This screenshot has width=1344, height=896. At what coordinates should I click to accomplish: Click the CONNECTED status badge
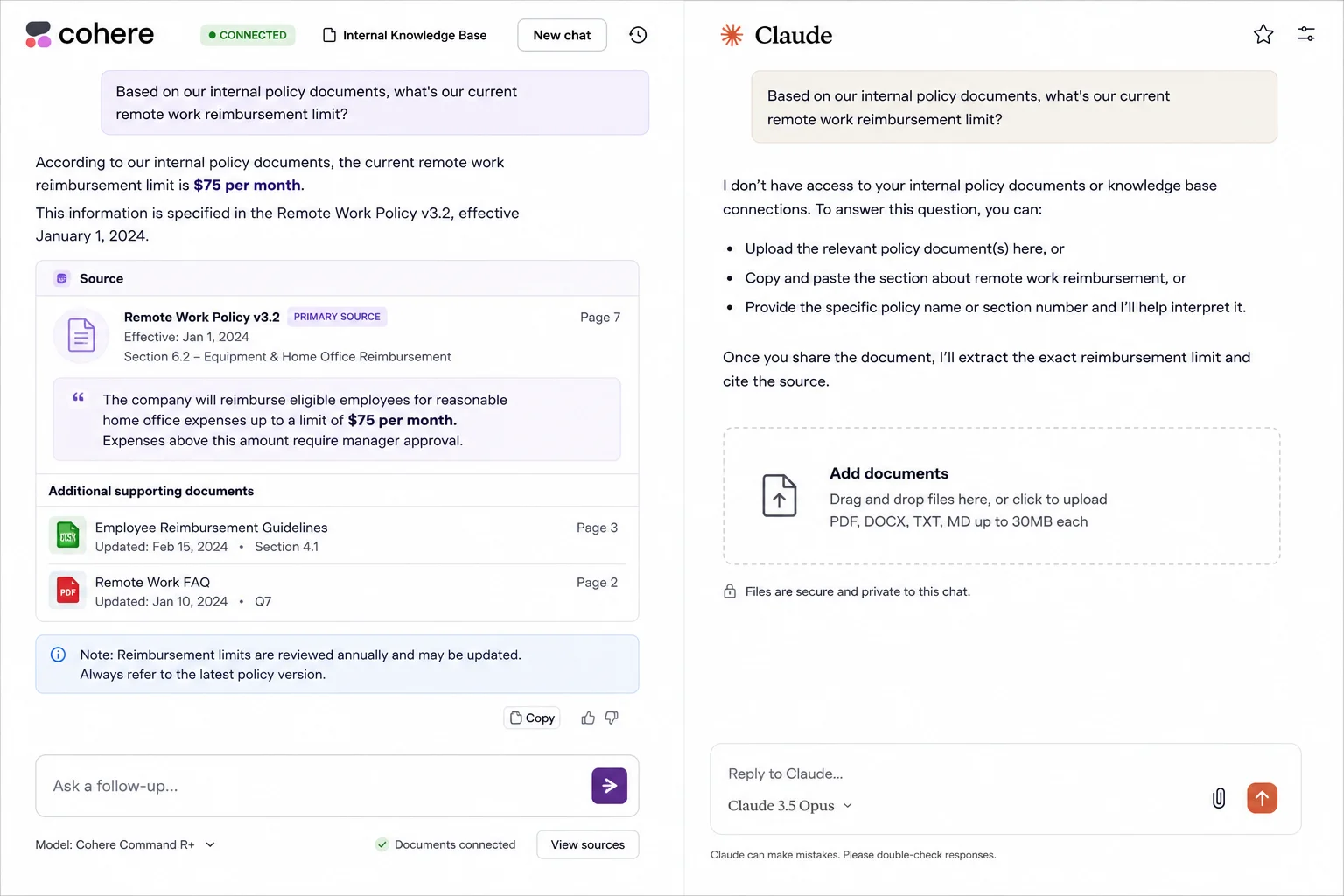pyautogui.click(x=248, y=35)
